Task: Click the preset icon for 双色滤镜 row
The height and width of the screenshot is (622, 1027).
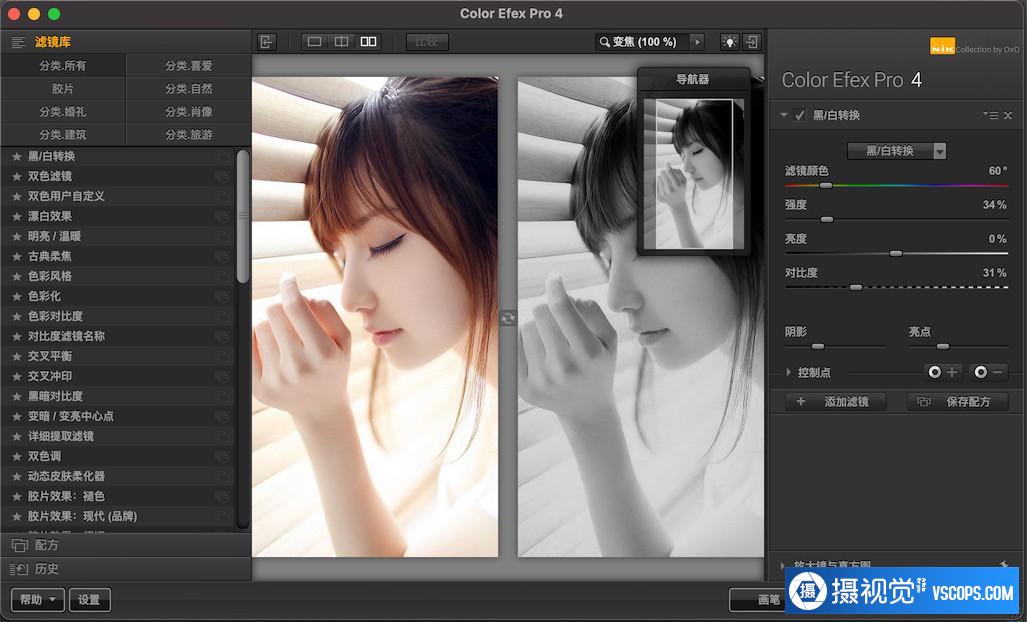Action: point(222,176)
